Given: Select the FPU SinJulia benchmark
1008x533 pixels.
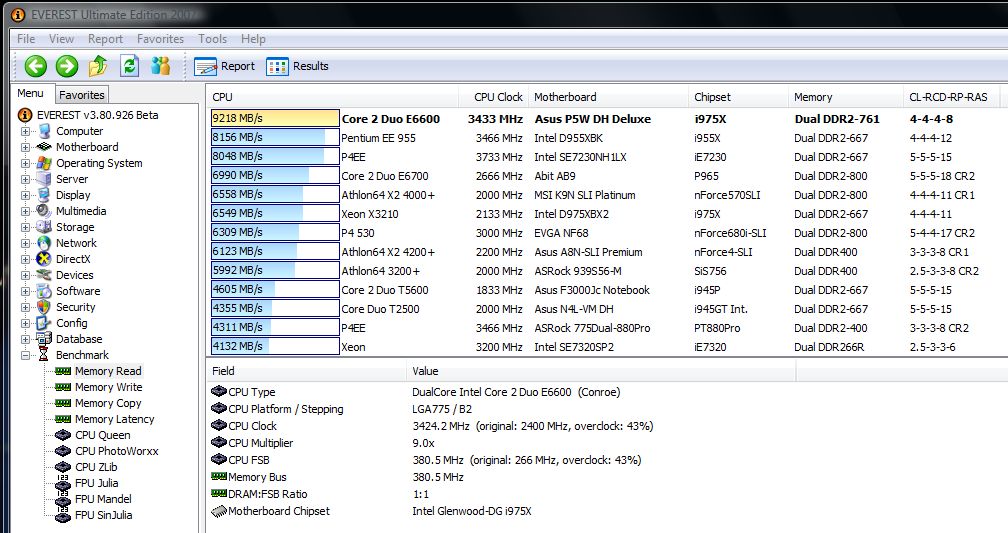Looking at the screenshot, I should click(x=104, y=515).
